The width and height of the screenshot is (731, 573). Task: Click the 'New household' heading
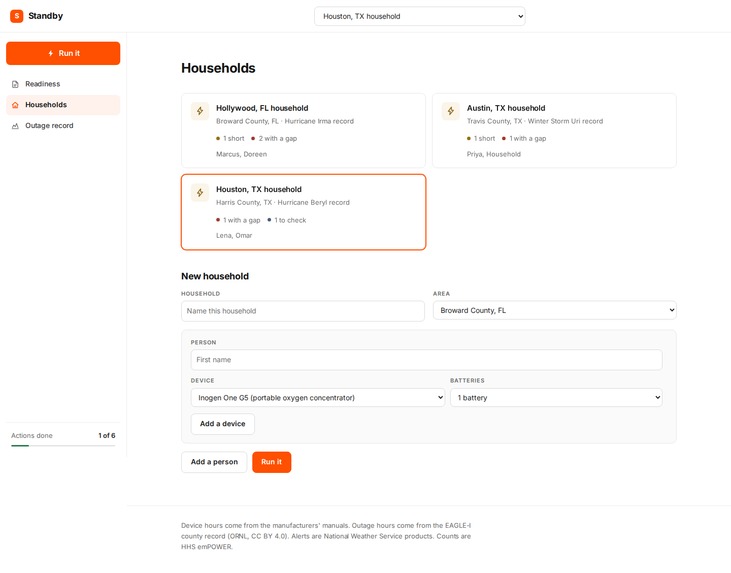click(215, 276)
